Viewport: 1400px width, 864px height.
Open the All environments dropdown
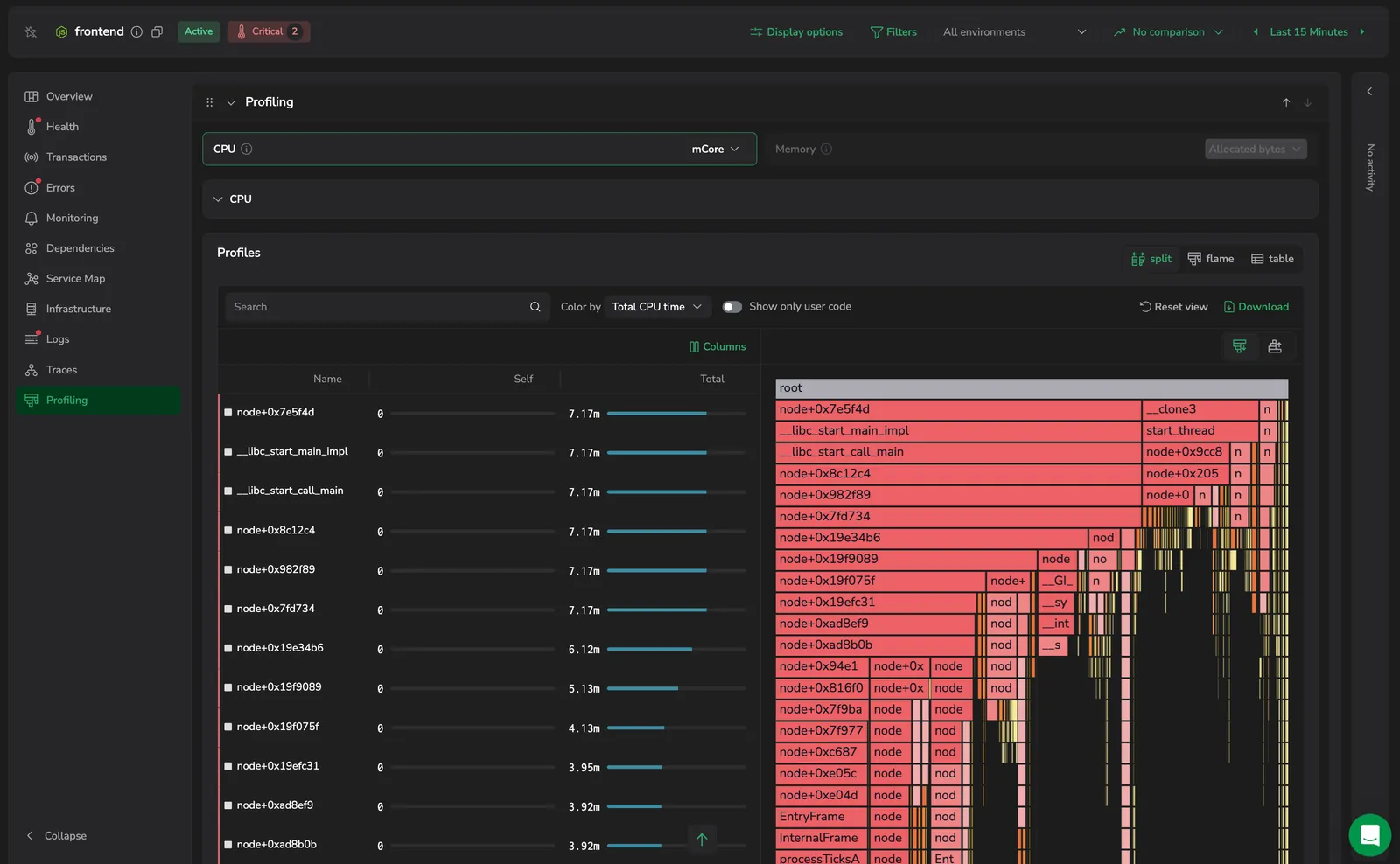click(x=1014, y=32)
